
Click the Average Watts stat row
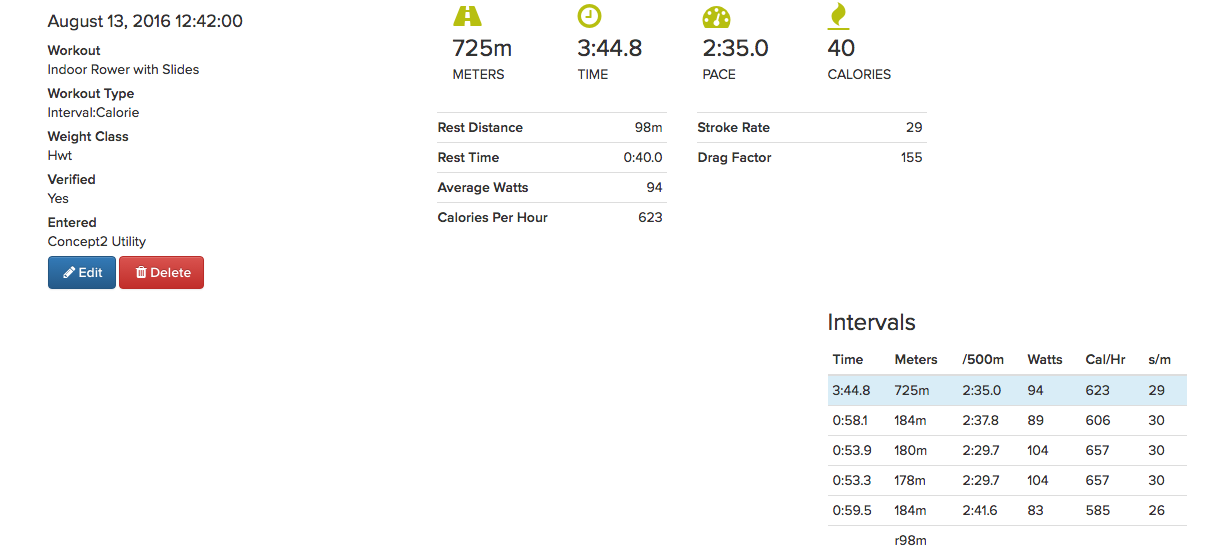click(550, 188)
